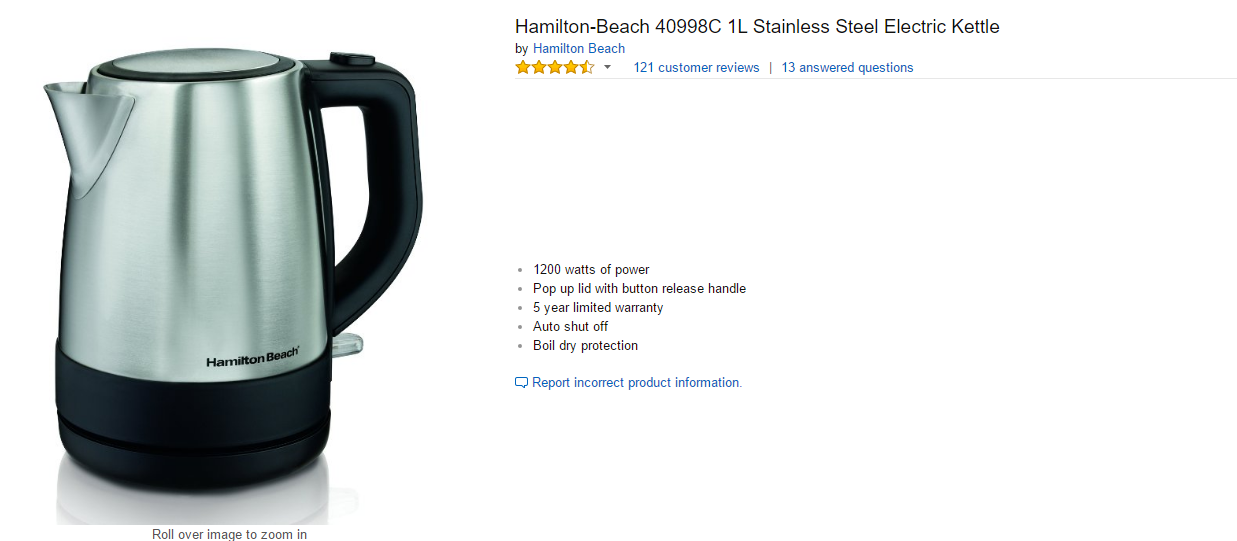Click the first gold rating star
Viewport: 1237px width, 541px height.
click(x=523, y=67)
